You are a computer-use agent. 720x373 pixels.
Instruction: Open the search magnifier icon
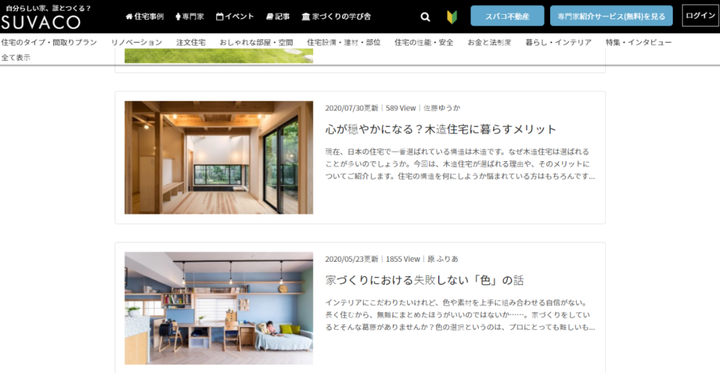click(x=425, y=17)
